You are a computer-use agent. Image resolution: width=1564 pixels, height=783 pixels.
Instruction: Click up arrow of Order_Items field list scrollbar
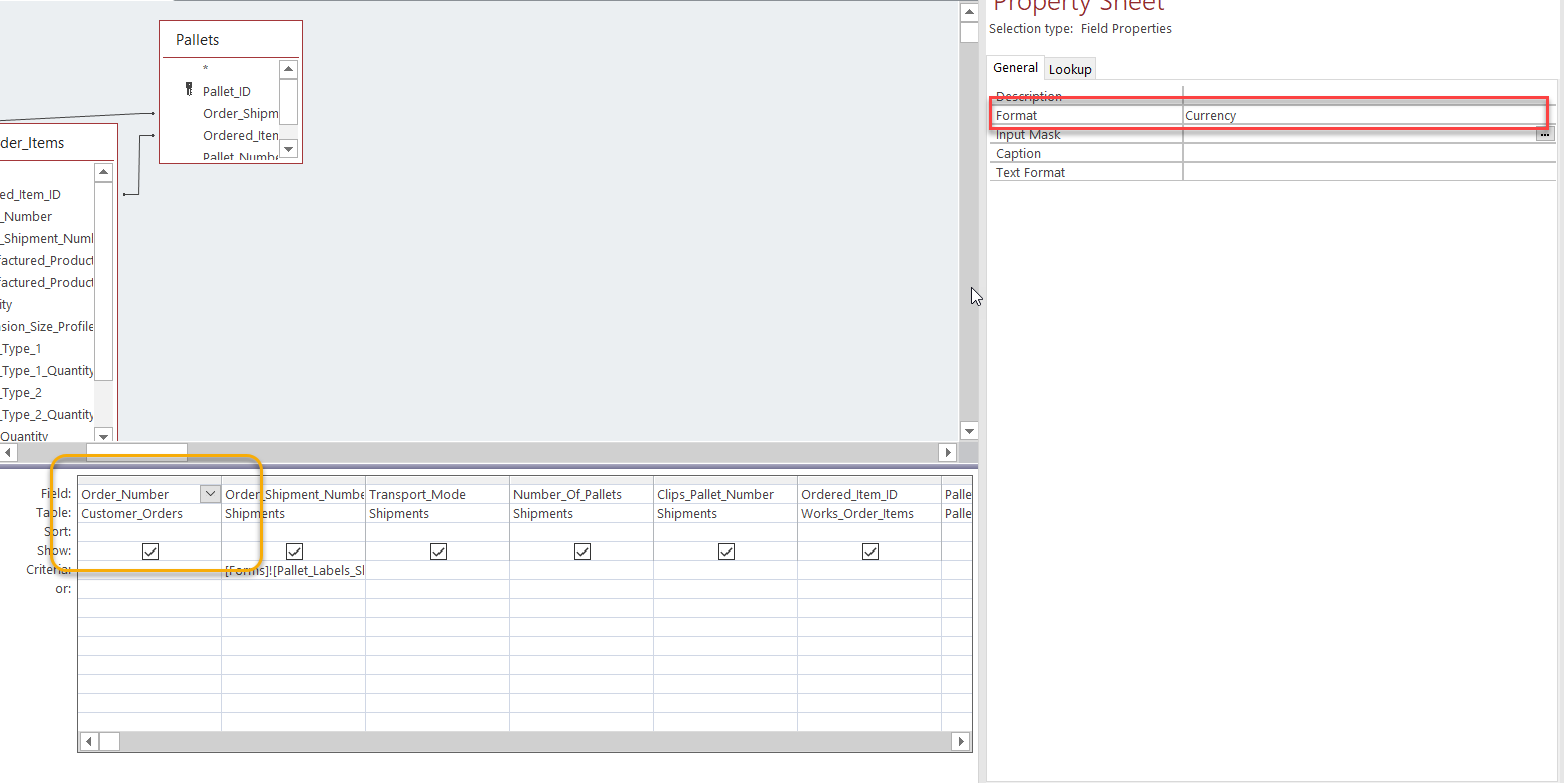coord(103,172)
